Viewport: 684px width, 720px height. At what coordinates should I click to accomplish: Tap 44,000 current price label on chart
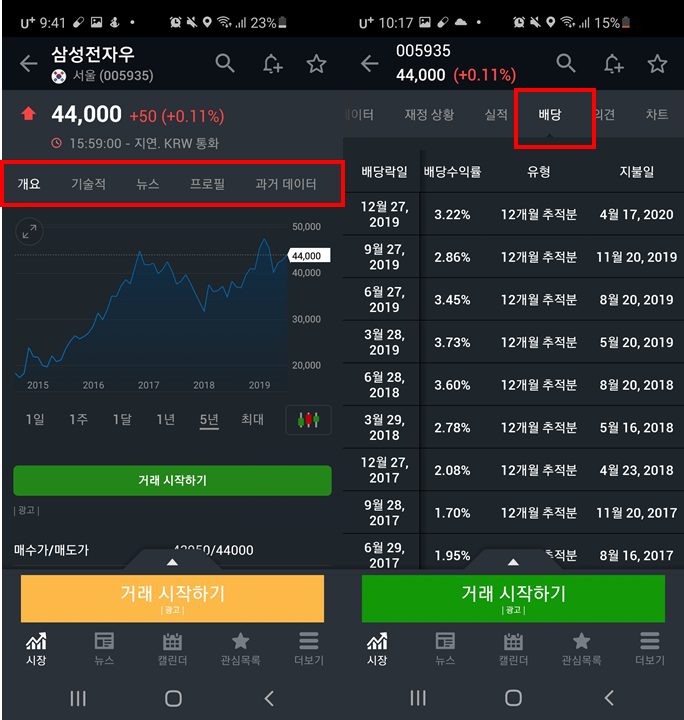[x=308, y=256]
